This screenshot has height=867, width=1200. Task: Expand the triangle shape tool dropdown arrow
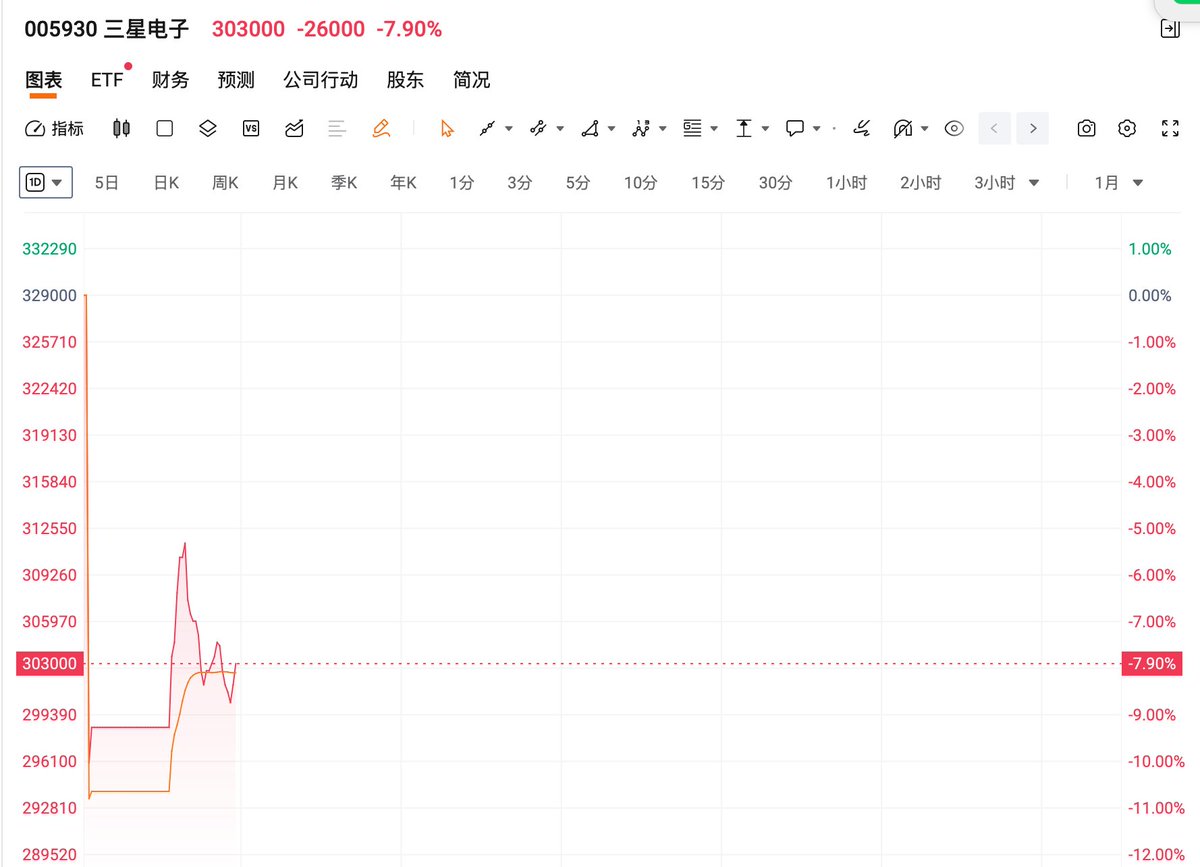tap(612, 128)
